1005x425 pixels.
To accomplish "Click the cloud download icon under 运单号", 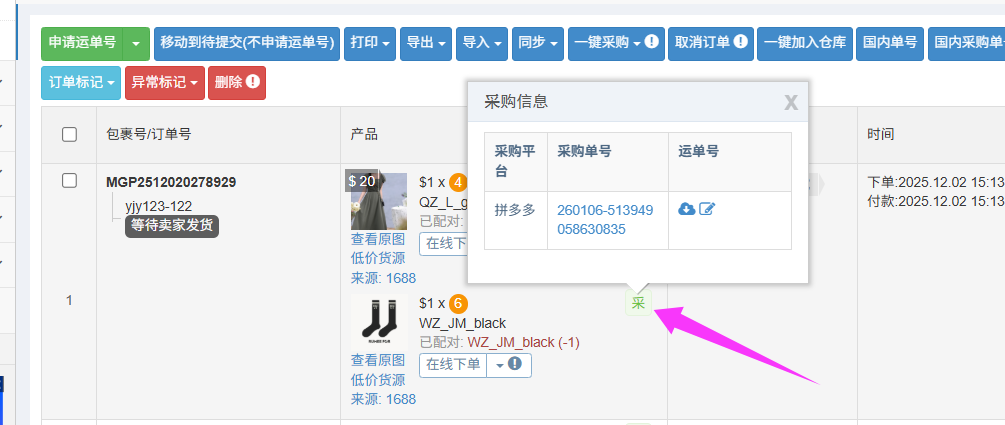I will pyautogui.click(x=686, y=209).
